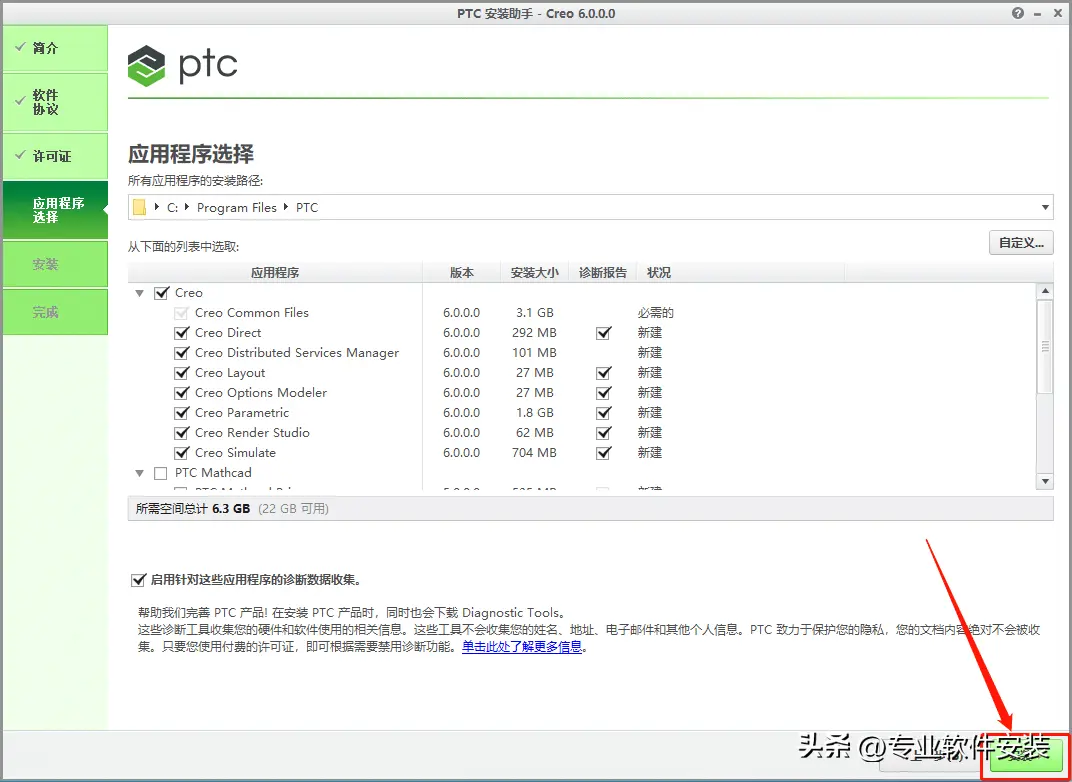Deselect the Creo Render Studio application checkbox
Viewport: 1072px width, 782px height.
[181, 433]
